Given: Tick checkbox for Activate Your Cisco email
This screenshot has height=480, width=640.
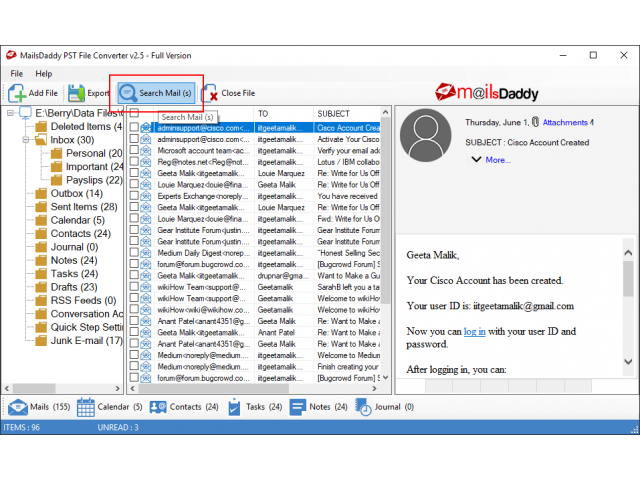Looking at the screenshot, I should (x=134, y=139).
